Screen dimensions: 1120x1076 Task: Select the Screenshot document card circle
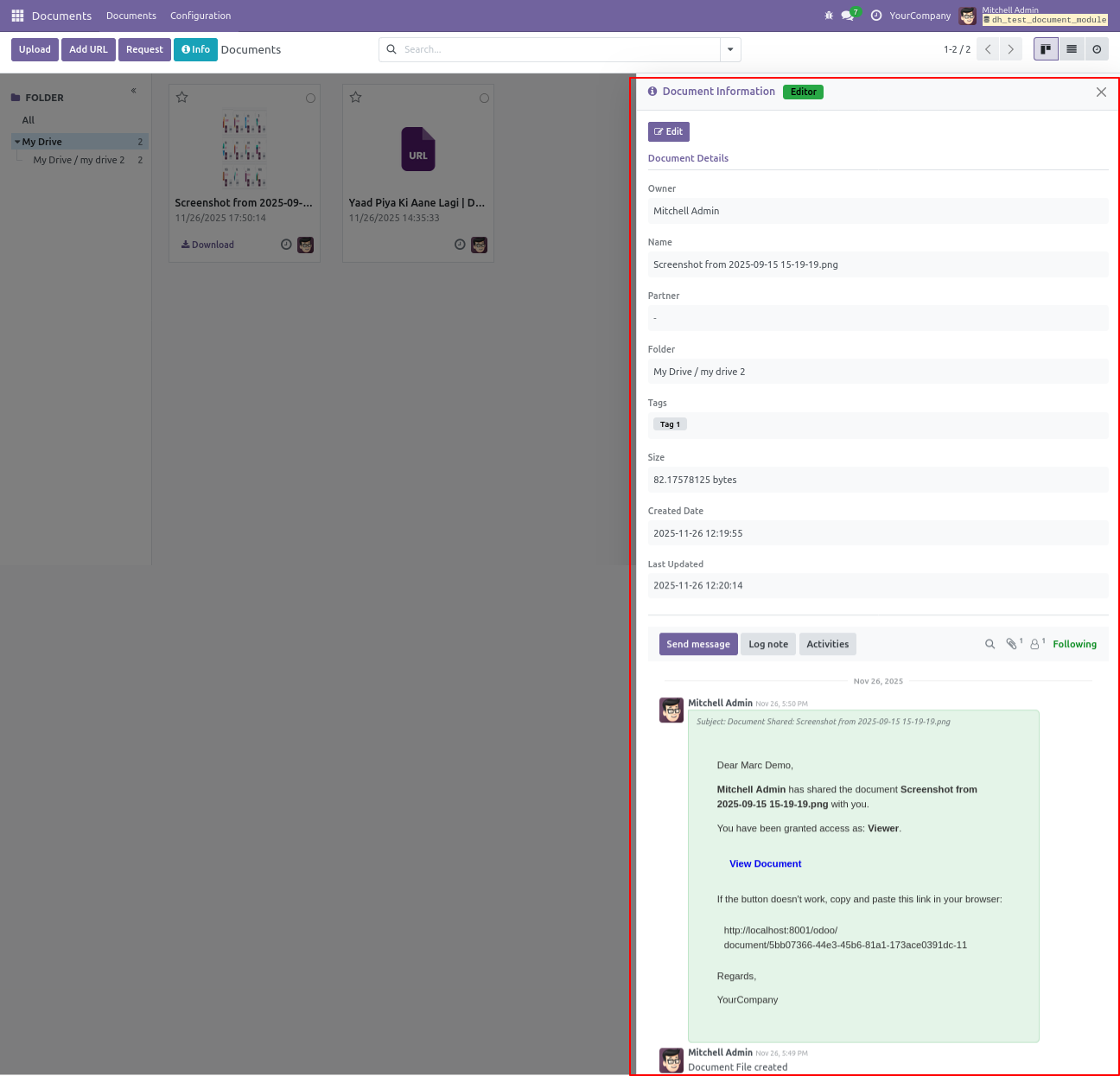tap(310, 99)
